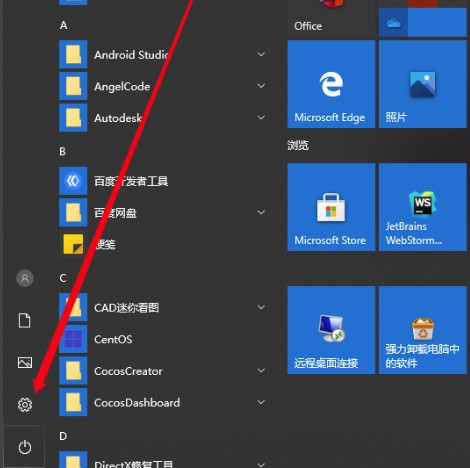Viewport: 470px width, 468px height.
Task: Expand the Autodesk folder chevron
Action: [261, 117]
